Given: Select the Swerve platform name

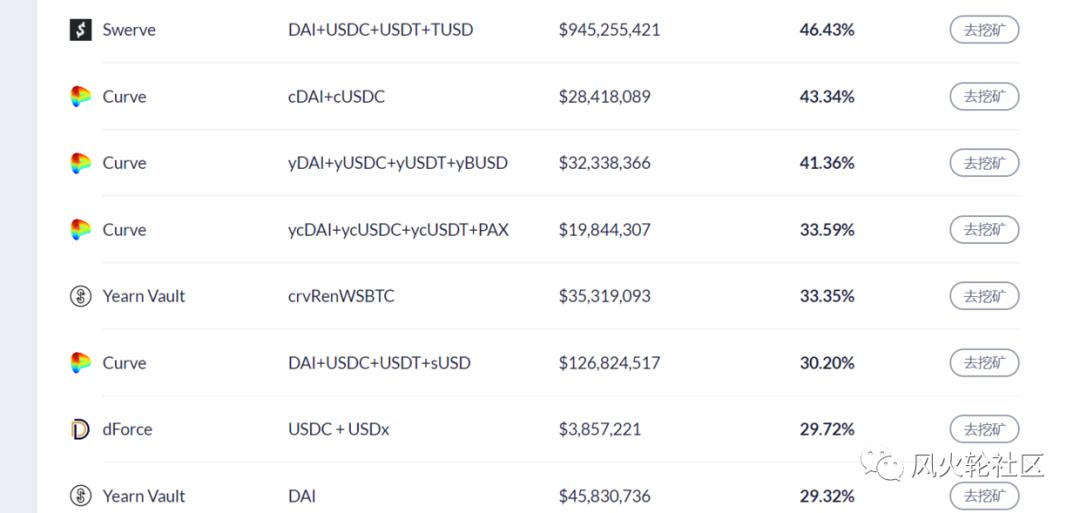Looking at the screenshot, I should coord(129,30).
